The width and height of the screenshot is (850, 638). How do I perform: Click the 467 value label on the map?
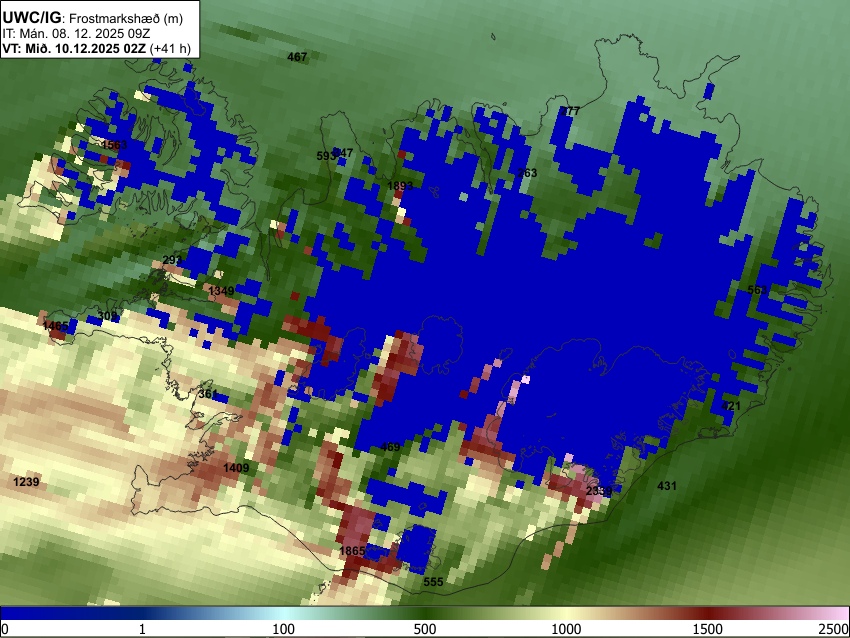[x=297, y=56]
